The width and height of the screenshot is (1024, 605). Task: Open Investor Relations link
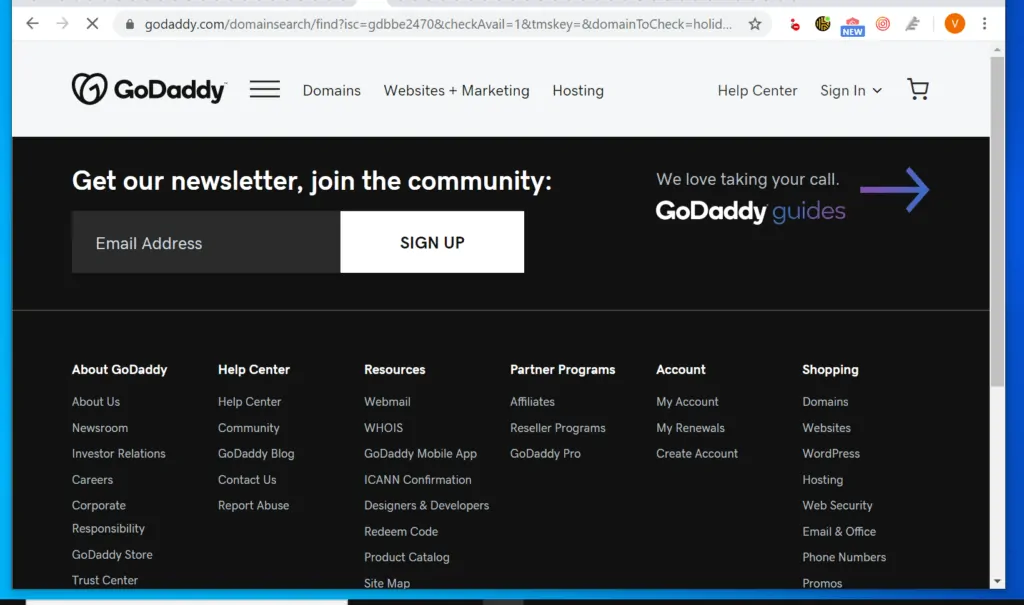tap(119, 453)
